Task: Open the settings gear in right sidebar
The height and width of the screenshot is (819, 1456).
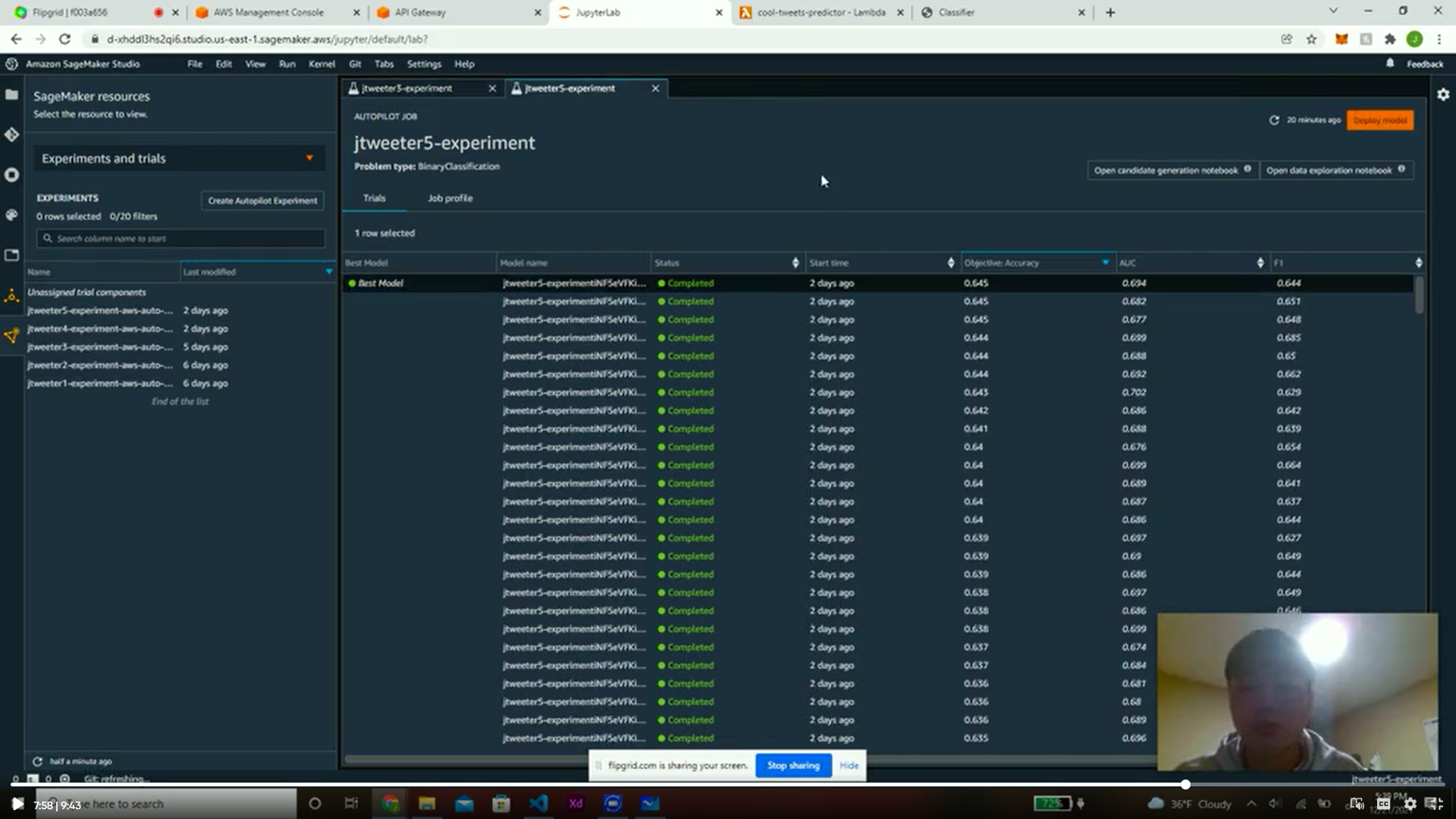Action: 1443,95
